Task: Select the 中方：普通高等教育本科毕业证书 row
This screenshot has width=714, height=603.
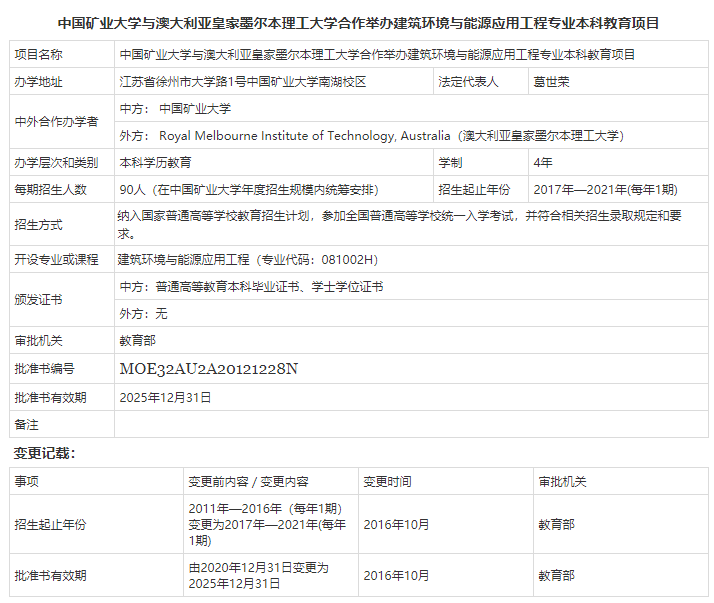Action: click(x=411, y=286)
